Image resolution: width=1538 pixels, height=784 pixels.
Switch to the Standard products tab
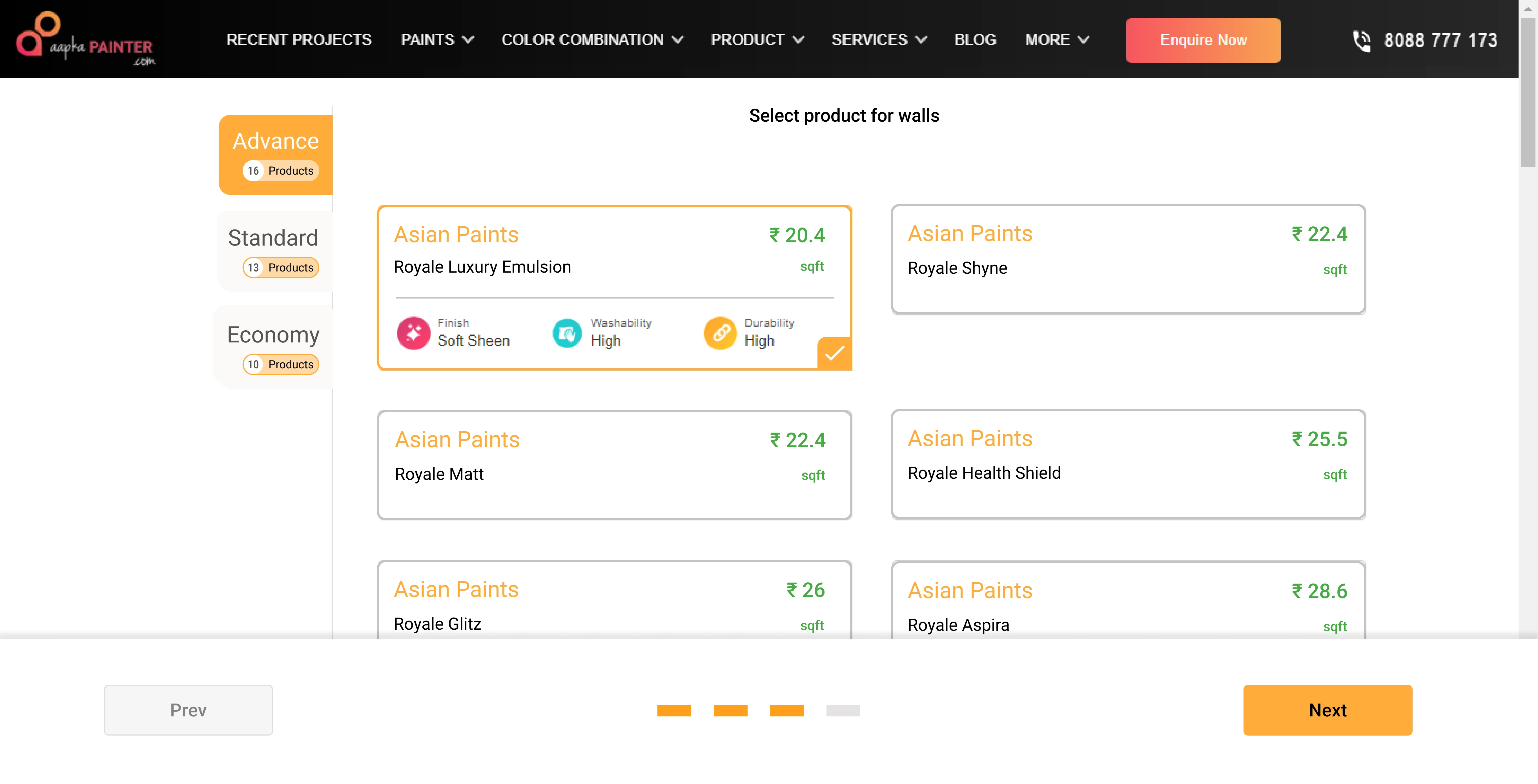point(275,251)
